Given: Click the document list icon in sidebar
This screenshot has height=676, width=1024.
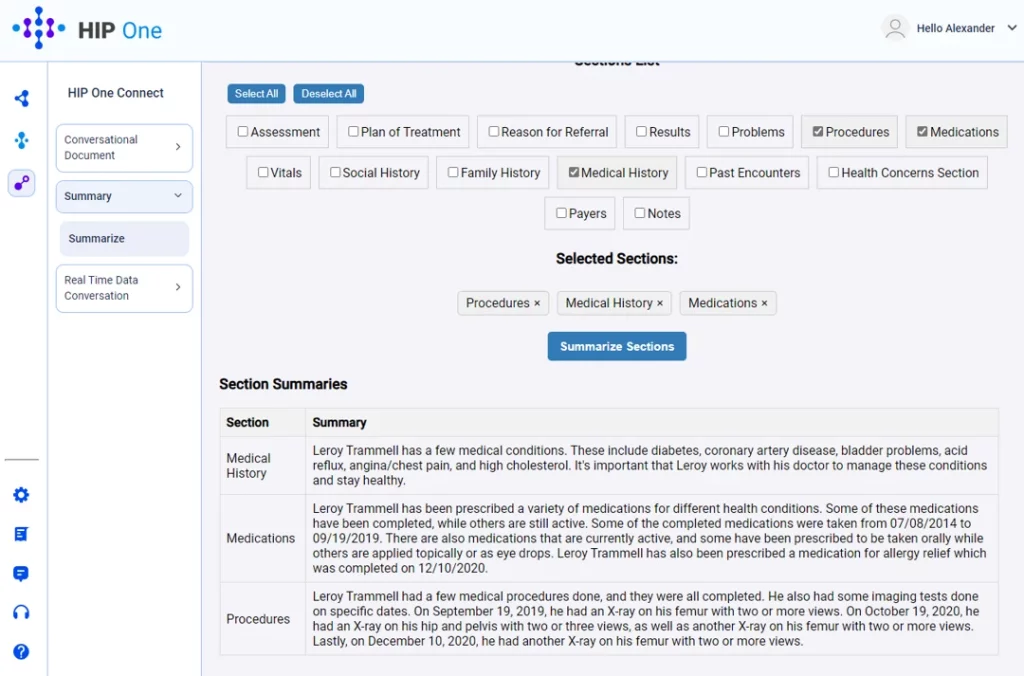Looking at the screenshot, I should 21,534.
